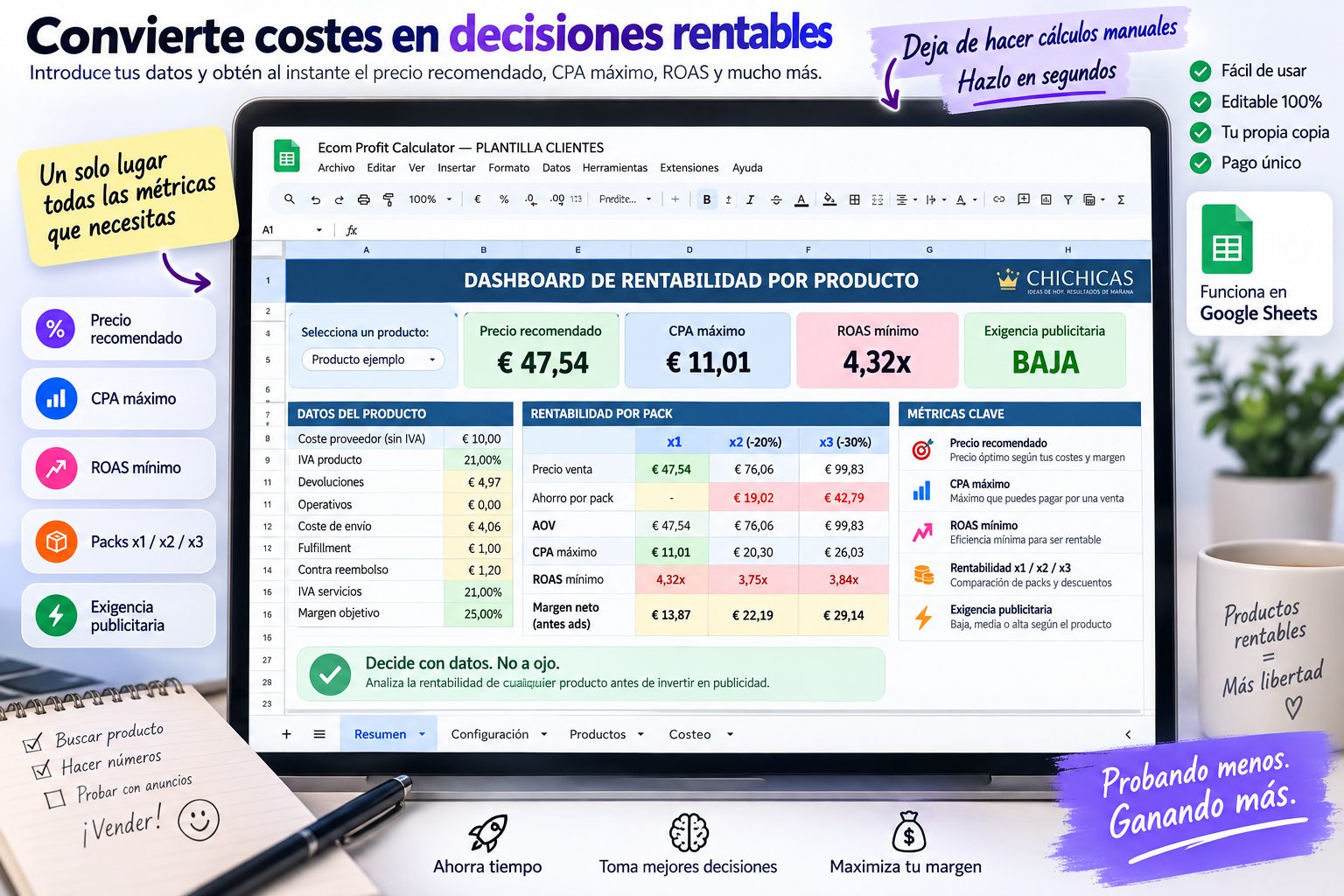Open the Insertar menu
This screenshot has width=1344, height=896.
pyautogui.click(x=457, y=168)
